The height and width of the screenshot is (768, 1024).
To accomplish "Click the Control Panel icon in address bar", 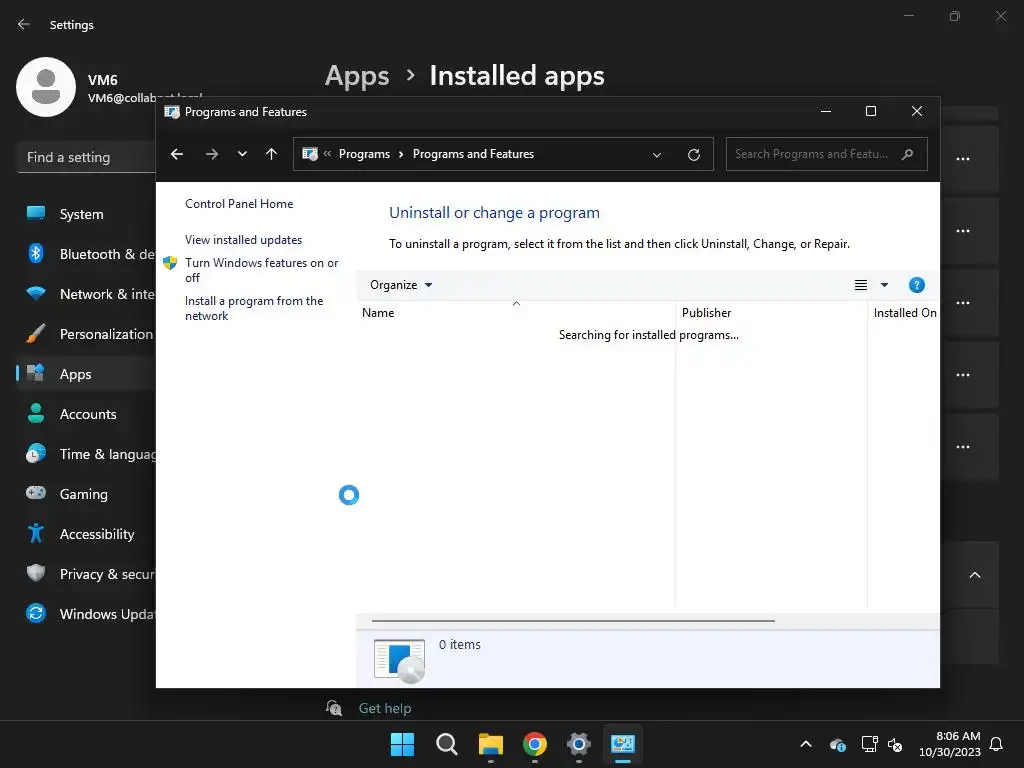I will pyautogui.click(x=310, y=154).
